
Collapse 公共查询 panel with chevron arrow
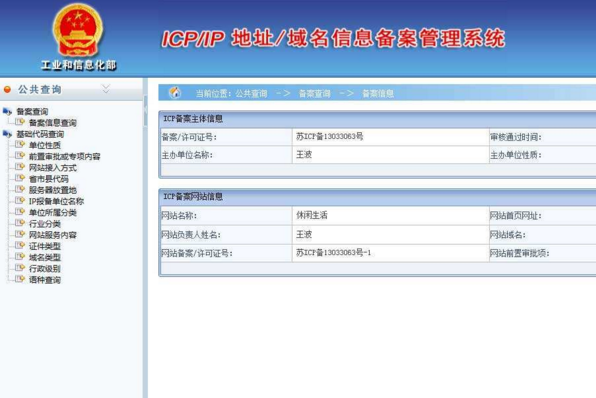[x=106, y=89]
